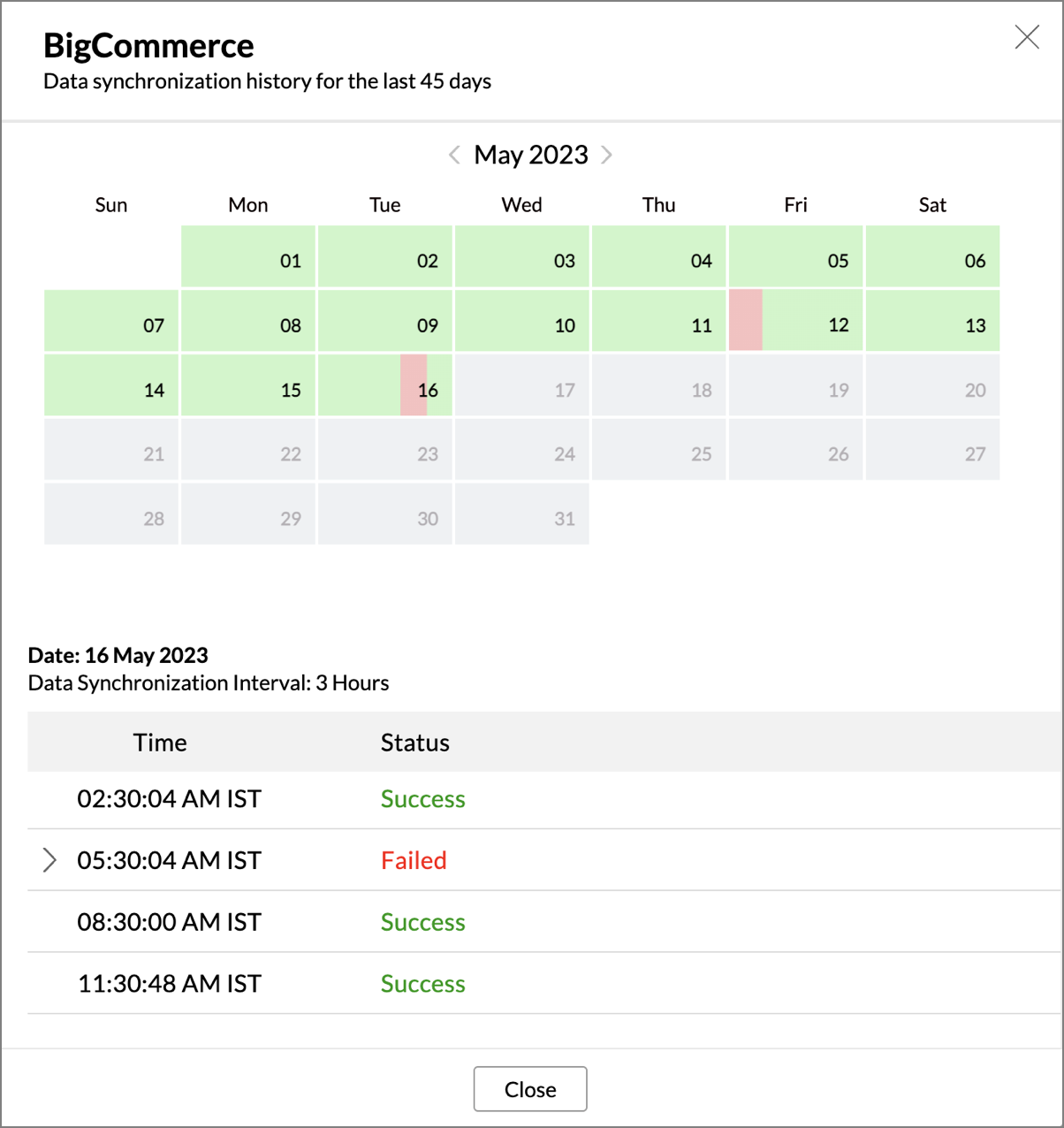1064x1128 pixels.
Task: Click the Time column header
Action: click(x=160, y=743)
